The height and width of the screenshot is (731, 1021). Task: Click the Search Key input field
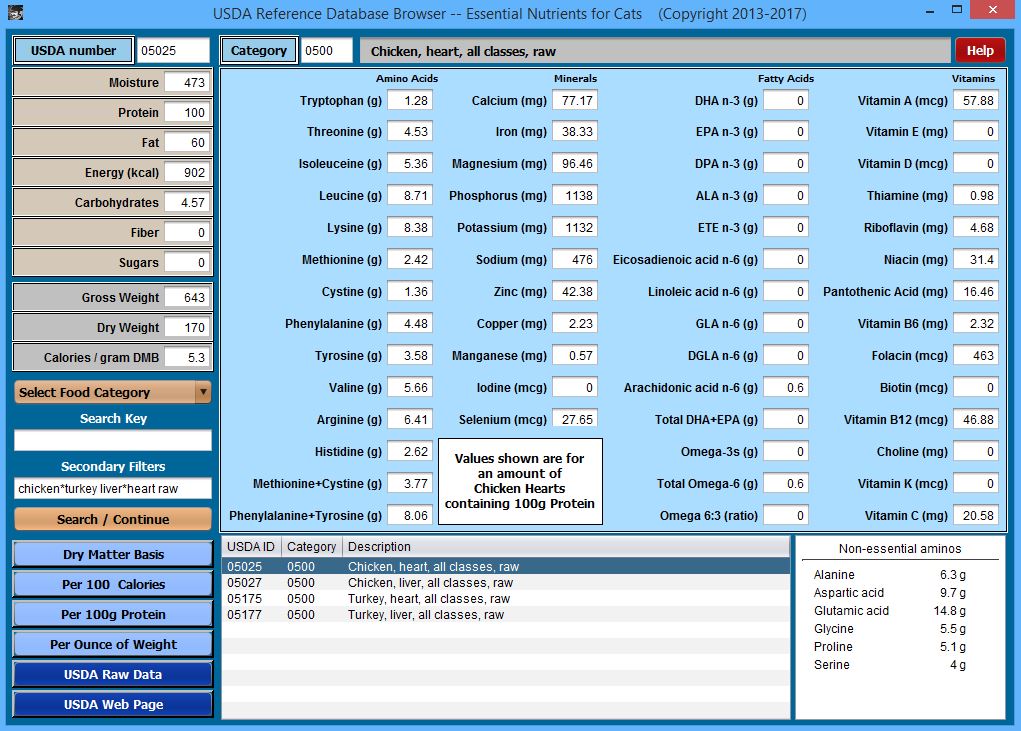(113, 440)
